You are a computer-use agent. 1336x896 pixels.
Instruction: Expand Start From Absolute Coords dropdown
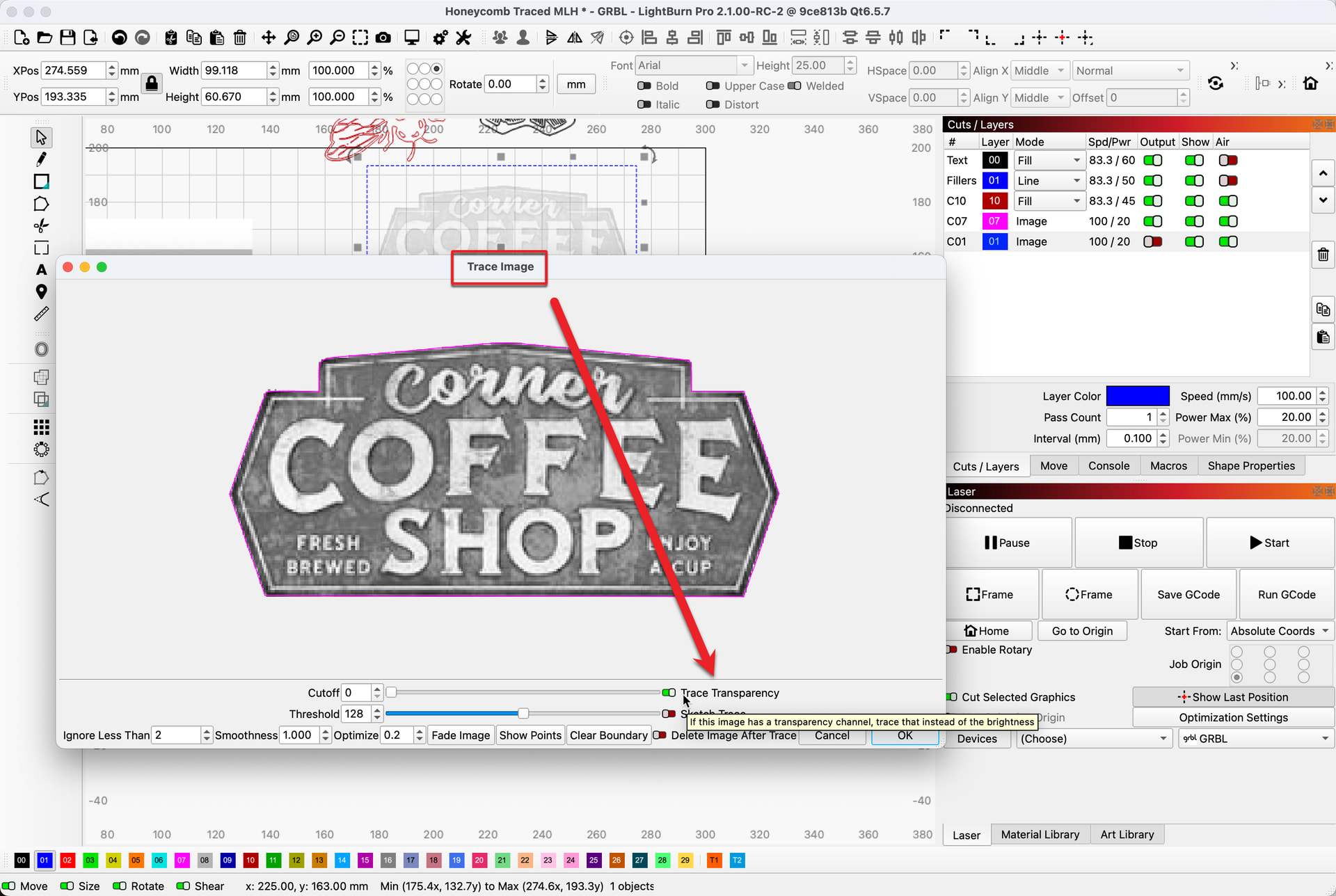(1279, 631)
